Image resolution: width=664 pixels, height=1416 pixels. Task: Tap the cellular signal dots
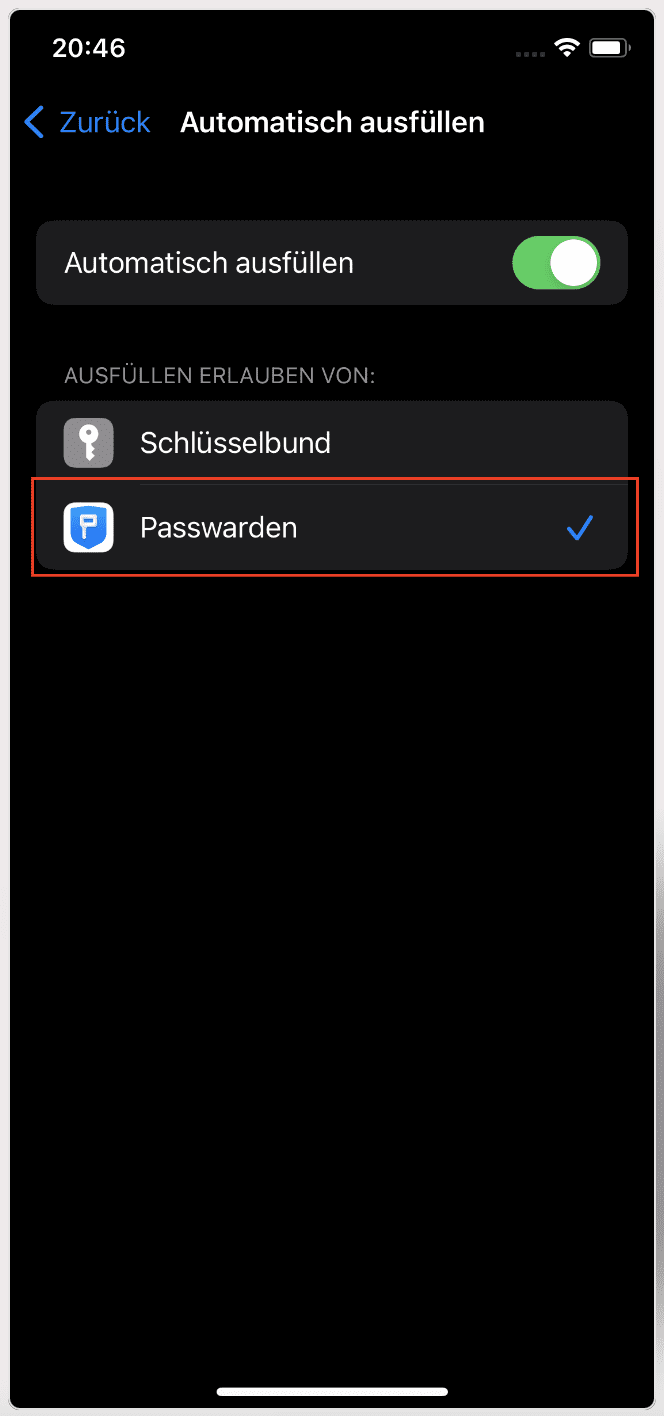[x=531, y=52]
